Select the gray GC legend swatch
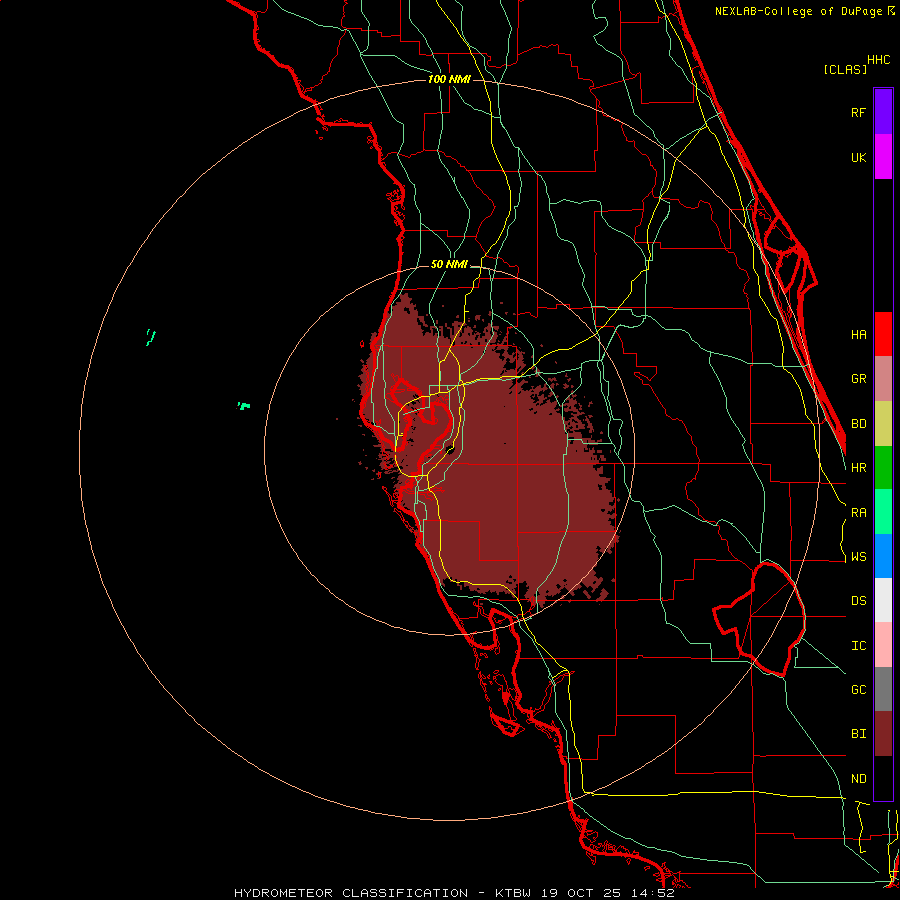This screenshot has width=900, height=900. [883, 689]
